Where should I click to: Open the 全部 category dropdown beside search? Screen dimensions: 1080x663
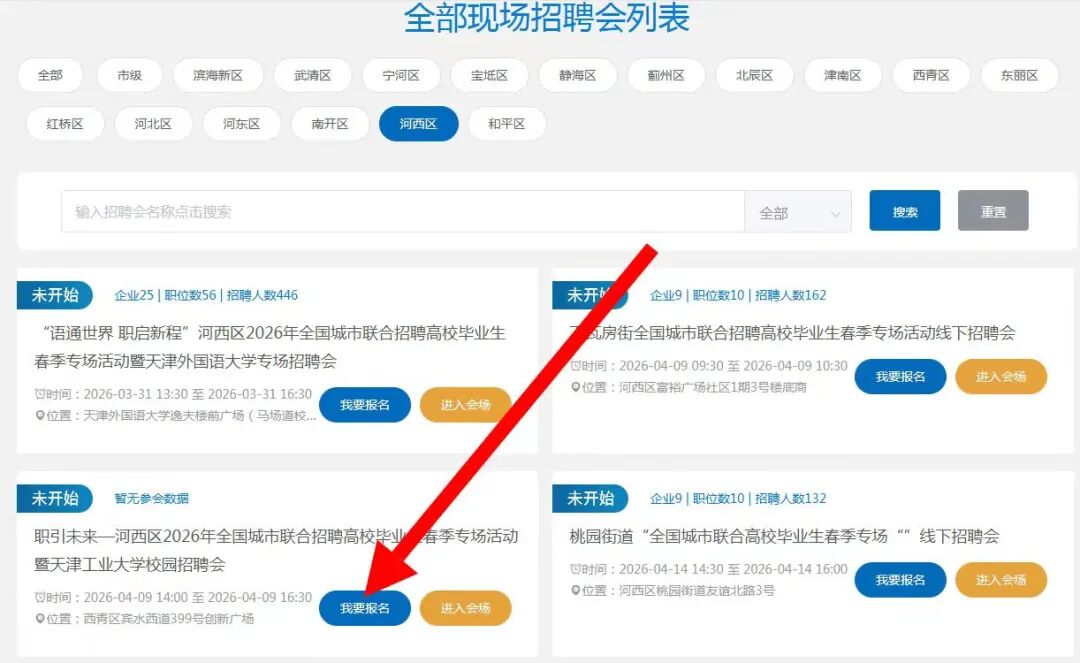pos(797,211)
